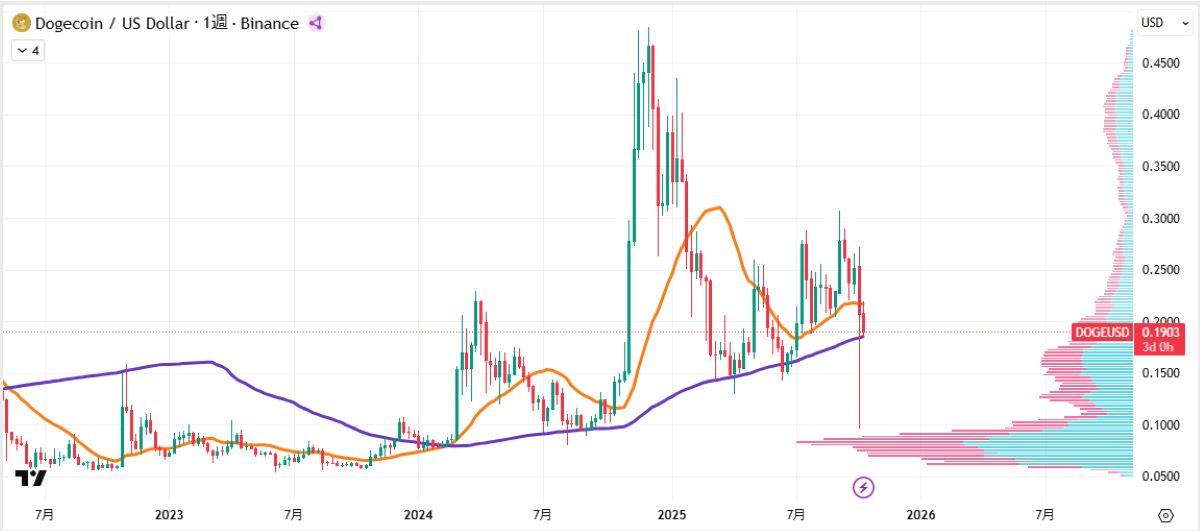Click the 0.0500 price axis label
This screenshot has width=1200, height=531.
click(x=1159, y=477)
